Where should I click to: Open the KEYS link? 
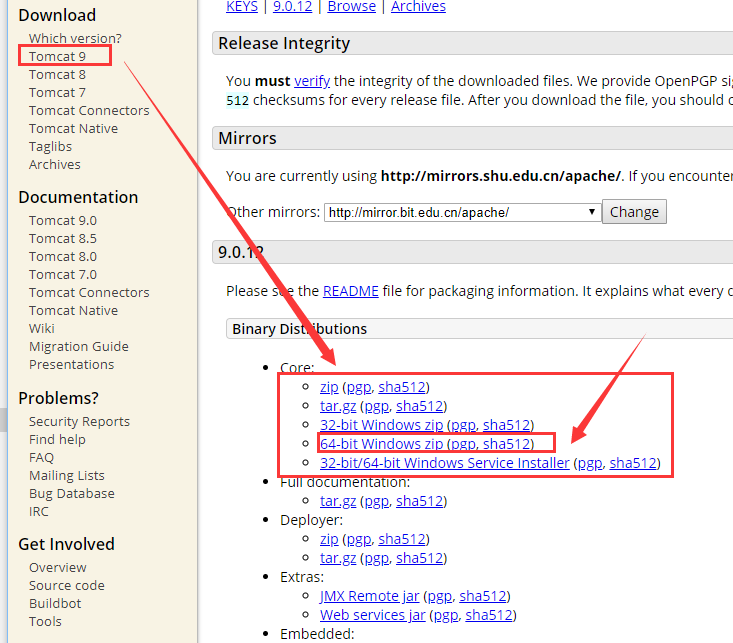[x=242, y=7]
